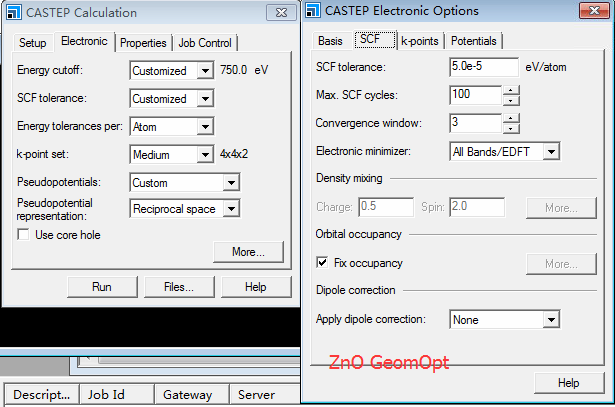
Task: Click the CASTEP Electronic Options title icon
Action: coord(313,11)
